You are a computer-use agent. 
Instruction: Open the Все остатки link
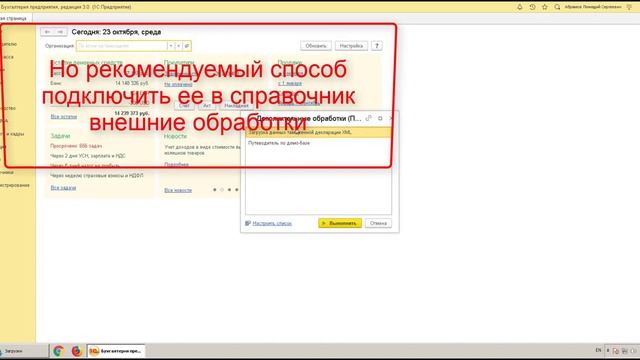(64, 116)
